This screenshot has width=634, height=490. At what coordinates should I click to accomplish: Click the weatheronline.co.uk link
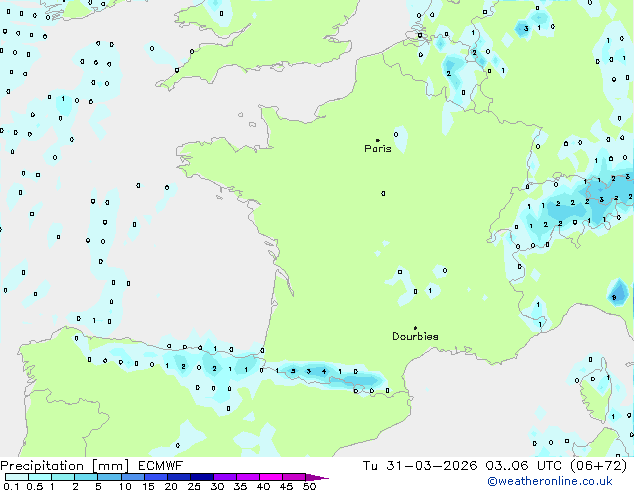click(550, 481)
